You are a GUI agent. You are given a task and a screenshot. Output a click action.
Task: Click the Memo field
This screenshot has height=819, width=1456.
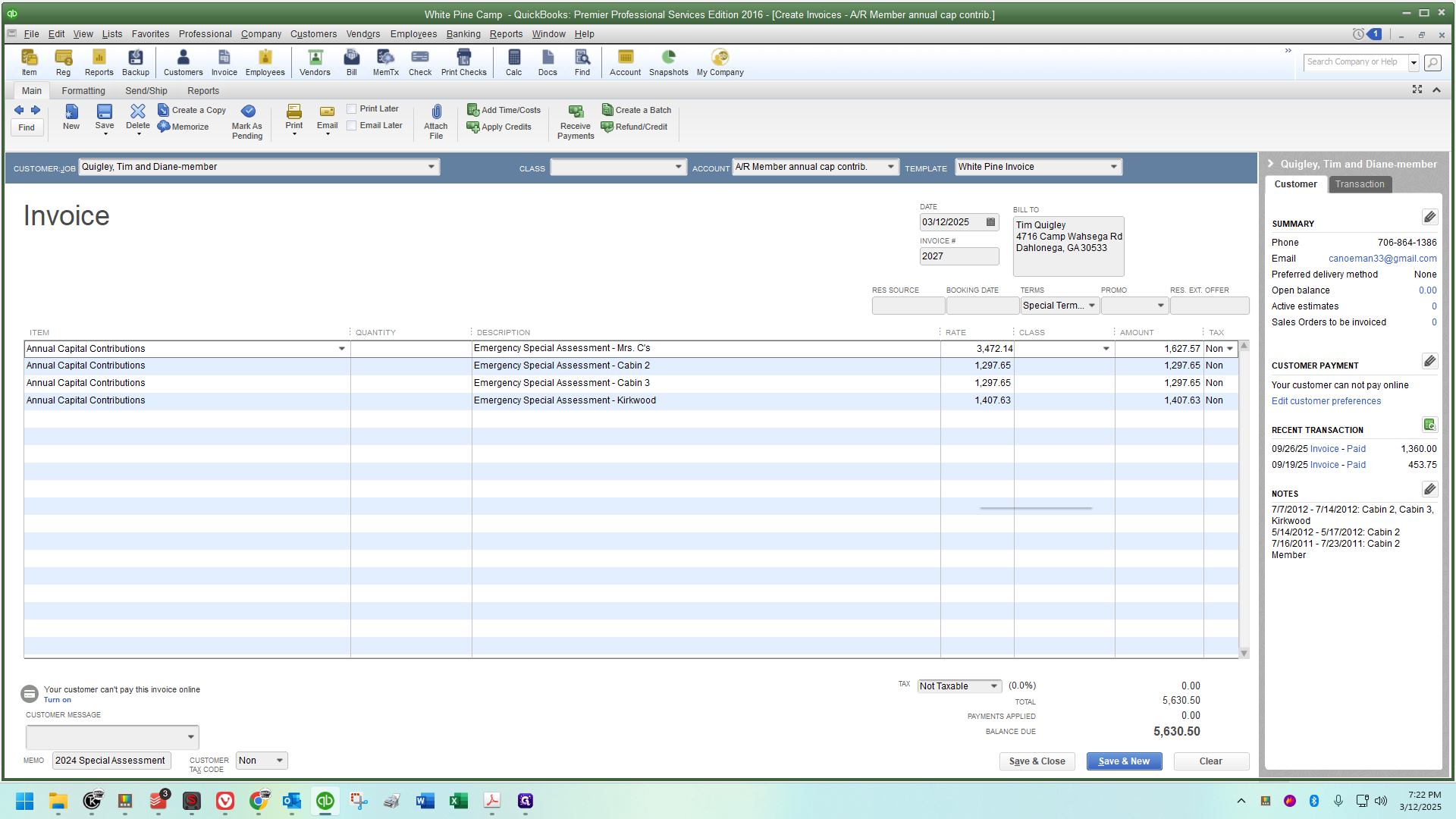coord(111,761)
